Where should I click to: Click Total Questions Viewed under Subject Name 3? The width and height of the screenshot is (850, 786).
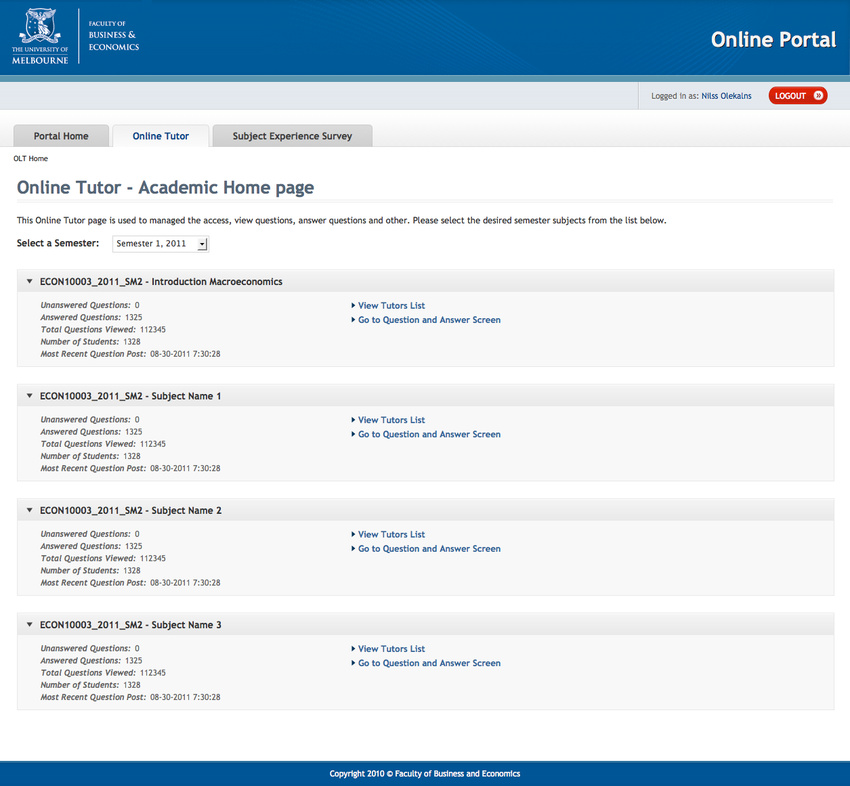pos(103,673)
